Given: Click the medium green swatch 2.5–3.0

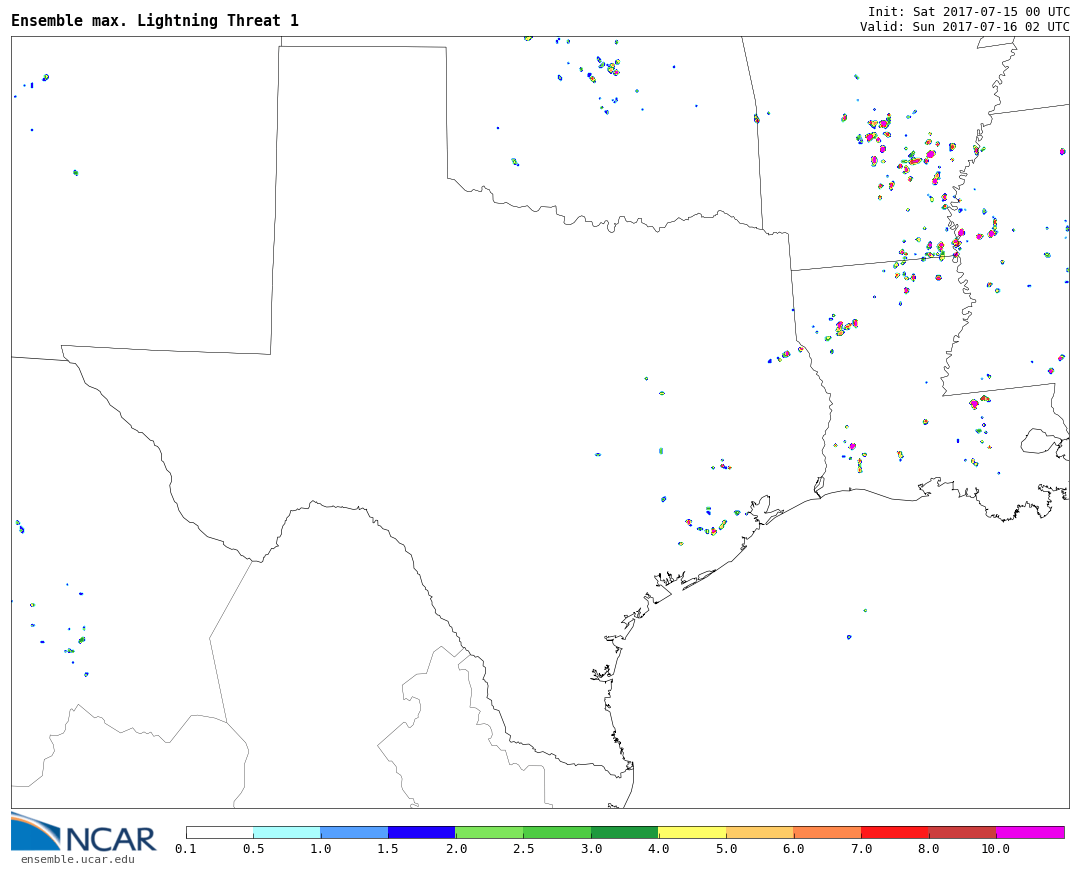Looking at the screenshot, I should pyautogui.click(x=557, y=832).
